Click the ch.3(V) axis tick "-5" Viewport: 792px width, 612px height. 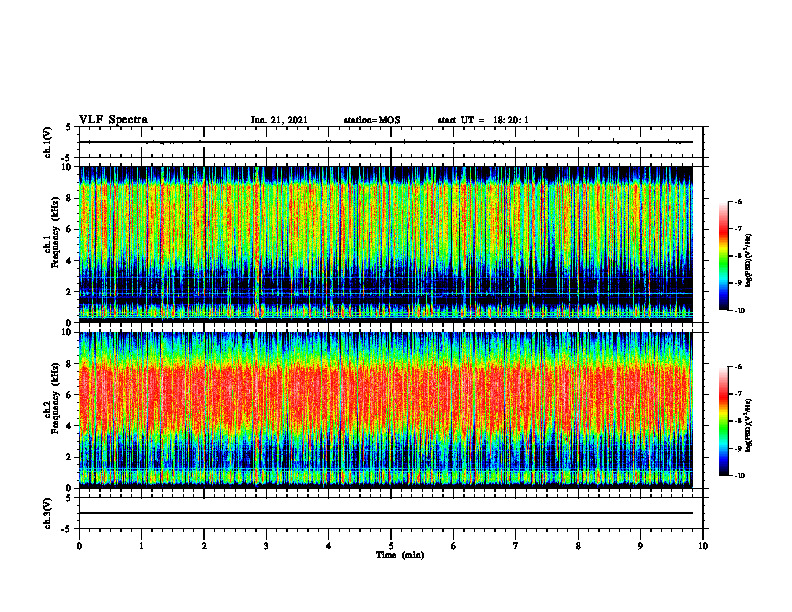click(x=68, y=529)
